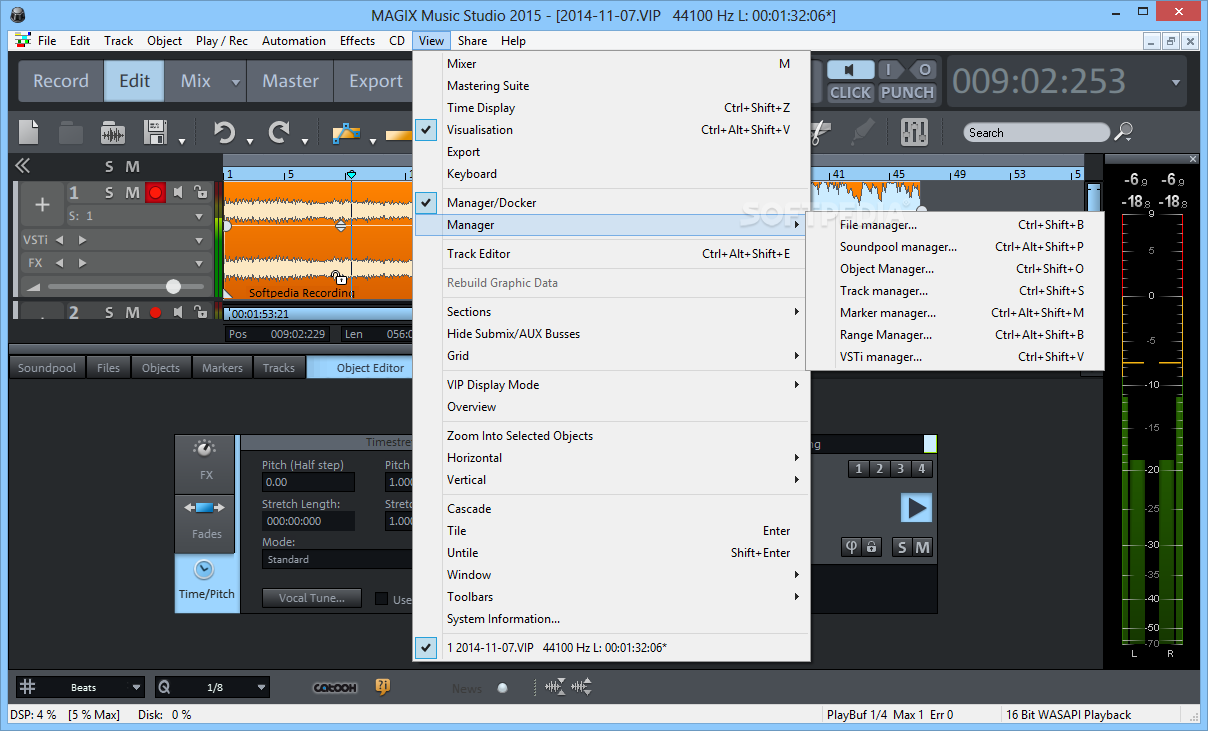Click track 1 volume slider handle
Viewport: 1208px width, 731px height.
click(x=173, y=287)
